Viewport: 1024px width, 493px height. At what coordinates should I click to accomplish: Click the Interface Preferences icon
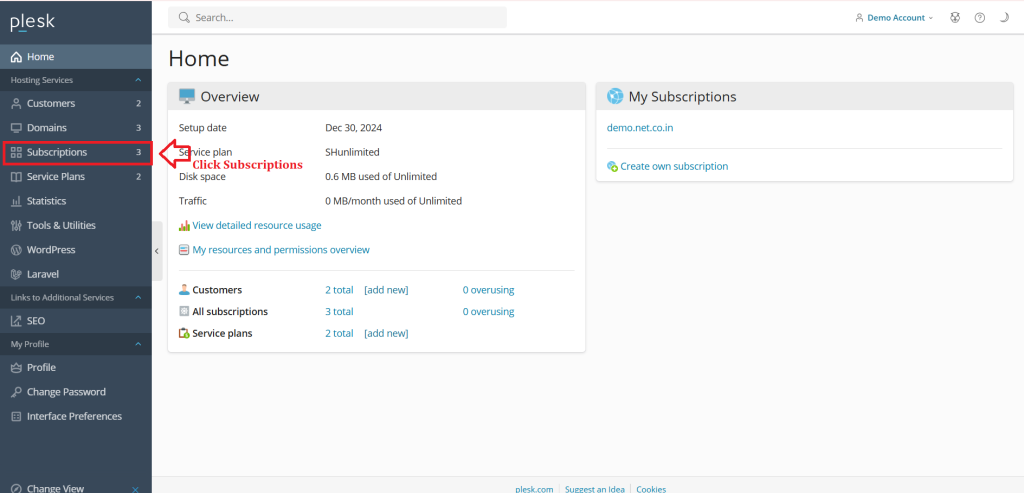pyautogui.click(x=16, y=416)
